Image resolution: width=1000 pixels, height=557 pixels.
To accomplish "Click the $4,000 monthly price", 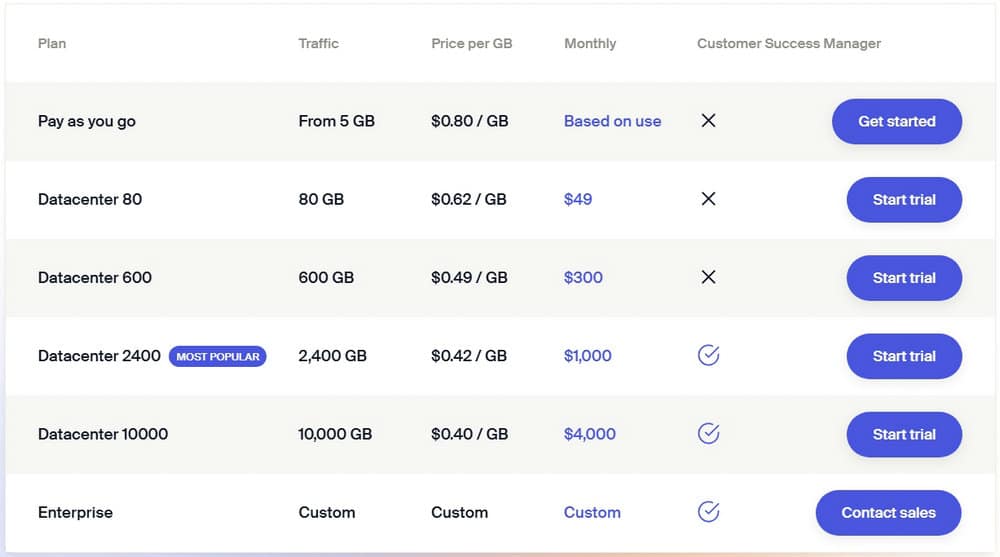I will tap(589, 434).
